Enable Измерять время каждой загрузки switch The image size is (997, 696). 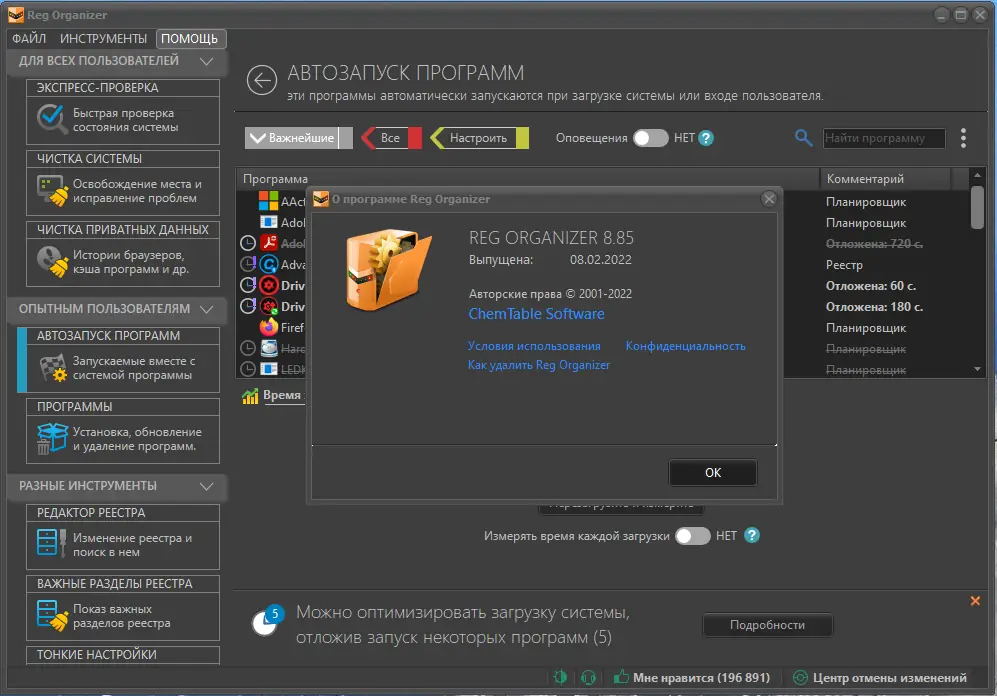pyautogui.click(x=690, y=536)
